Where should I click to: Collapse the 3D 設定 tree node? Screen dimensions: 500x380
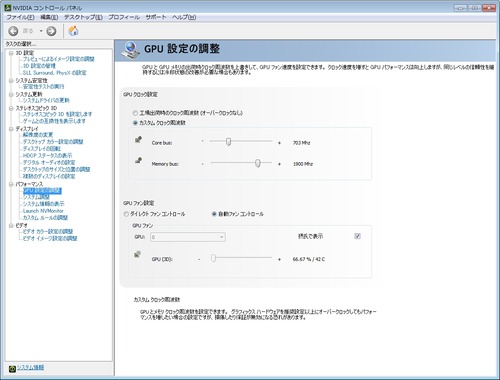coord(11,53)
